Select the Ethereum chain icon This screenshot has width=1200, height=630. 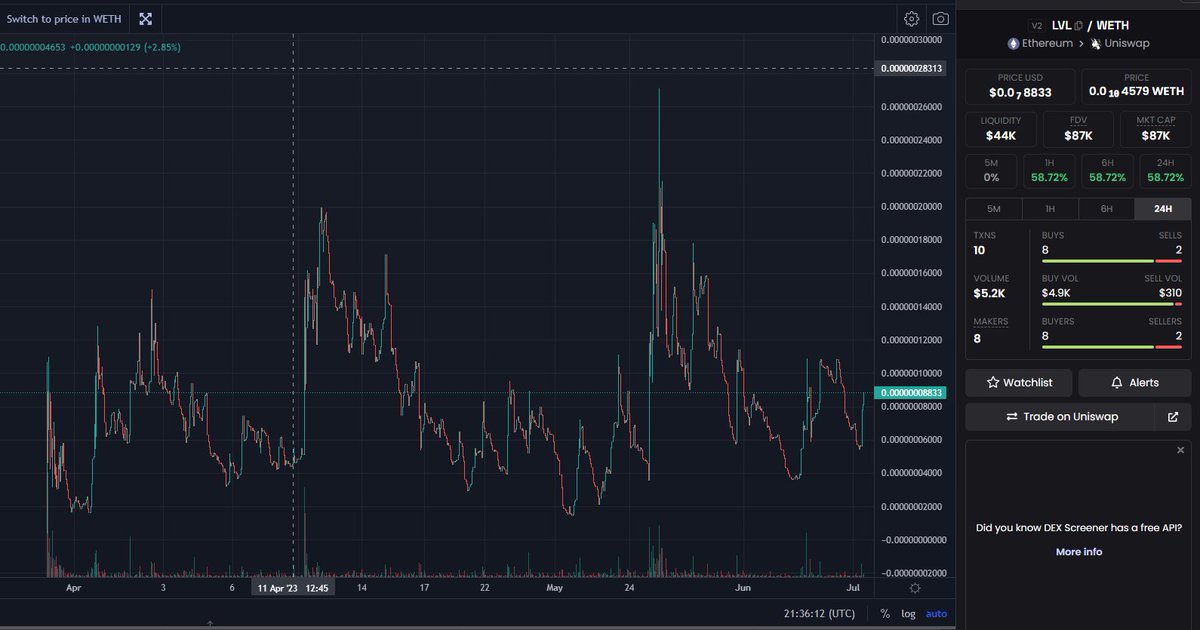point(1011,43)
